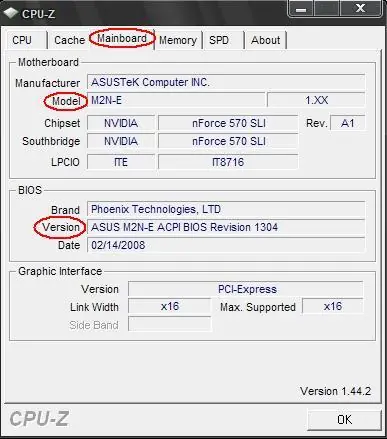Click the BIOS Brand label
This screenshot has width=387, height=439.
click(65, 210)
